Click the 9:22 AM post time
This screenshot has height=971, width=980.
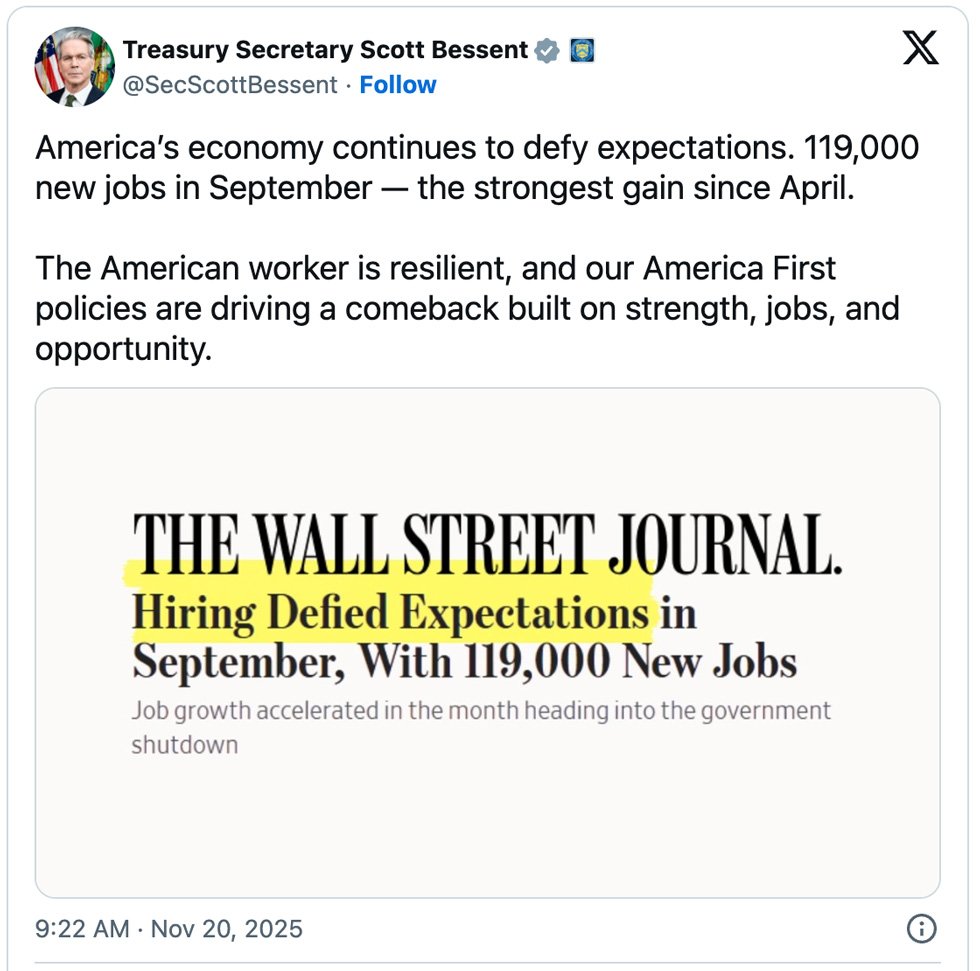coord(82,929)
